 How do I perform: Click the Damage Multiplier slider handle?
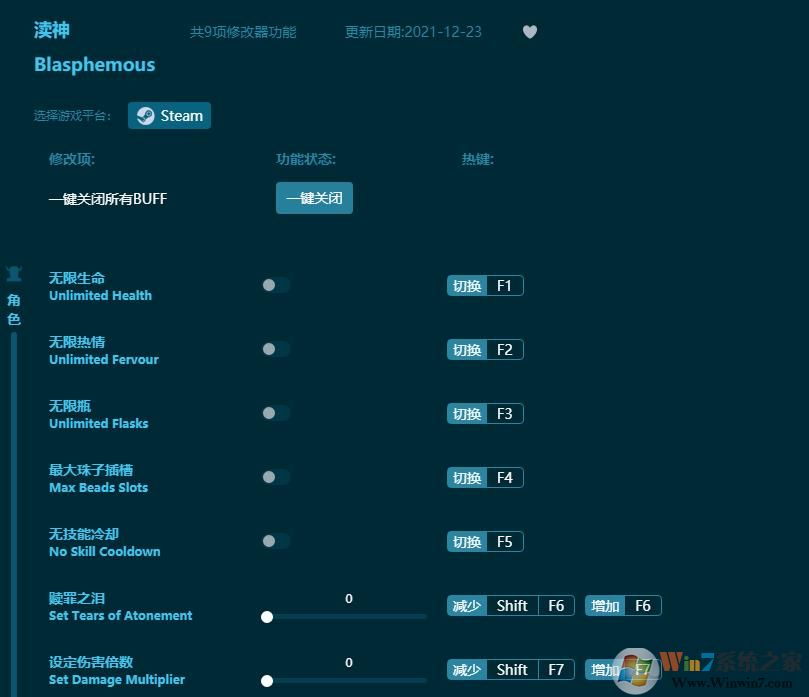[267, 681]
